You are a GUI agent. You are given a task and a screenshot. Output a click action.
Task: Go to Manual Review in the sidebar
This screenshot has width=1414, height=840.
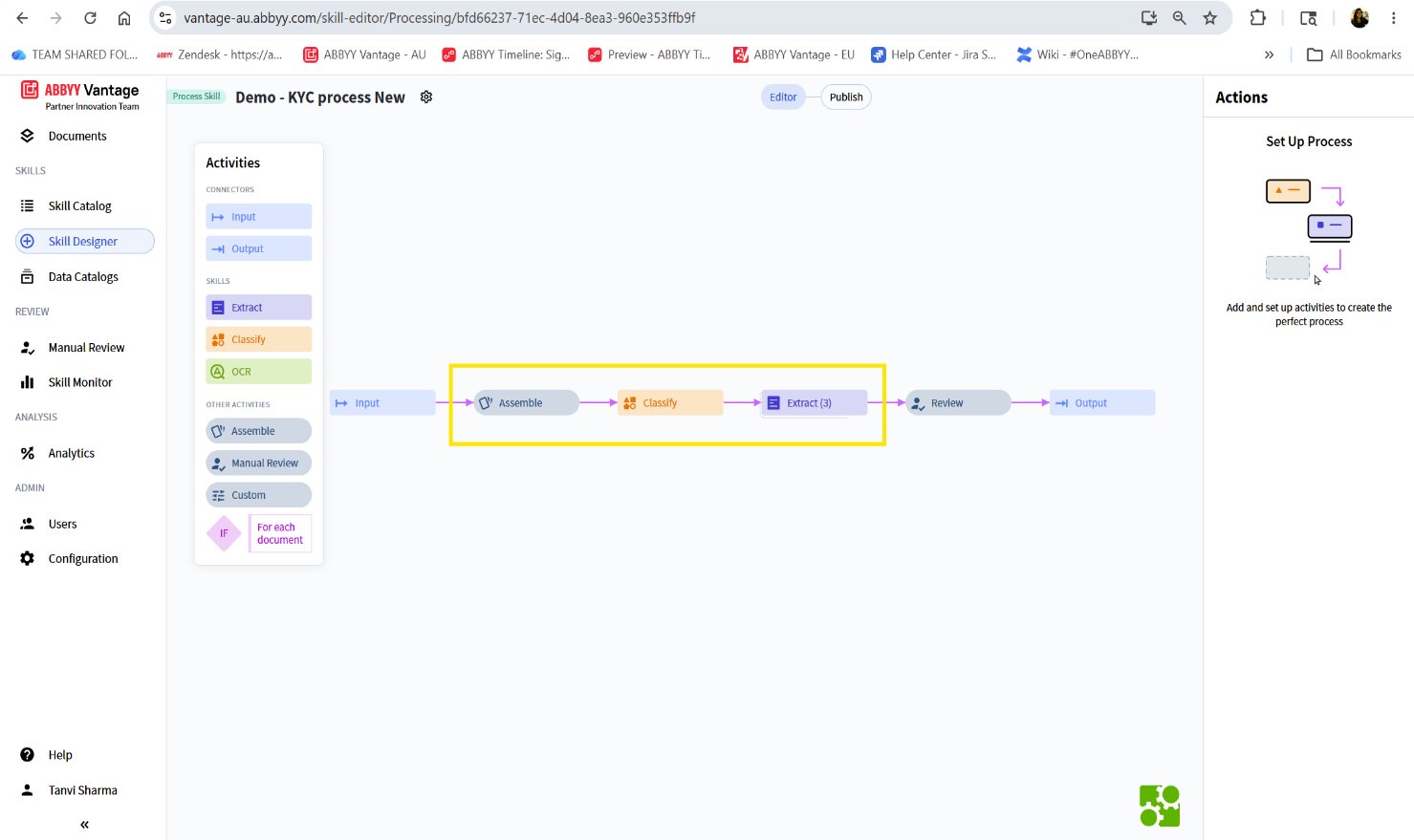coord(86,347)
